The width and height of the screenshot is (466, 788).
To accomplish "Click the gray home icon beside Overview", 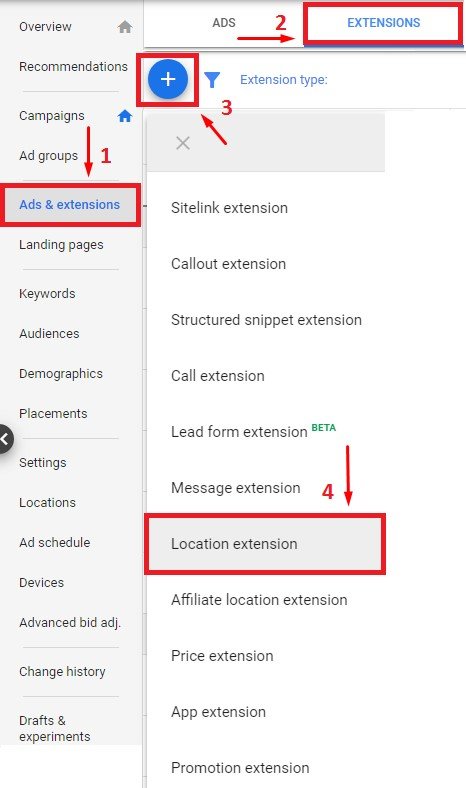I will (x=125, y=27).
